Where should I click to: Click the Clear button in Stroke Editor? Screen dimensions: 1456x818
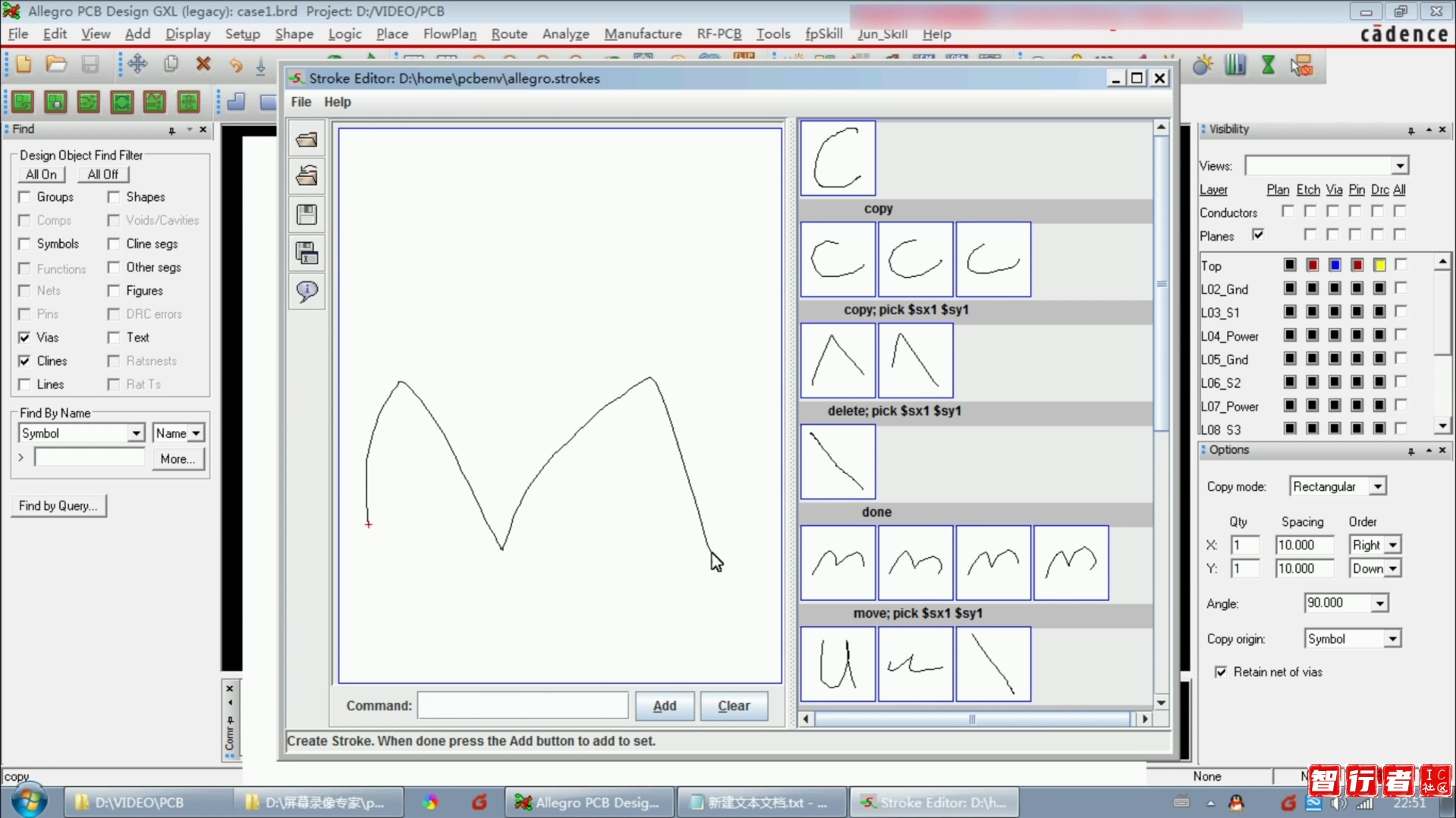click(734, 706)
